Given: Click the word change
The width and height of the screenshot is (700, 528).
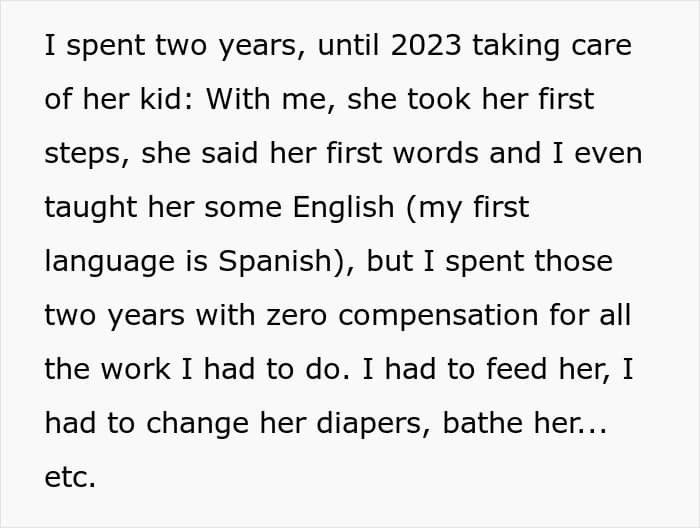Looking at the screenshot, I should click(197, 424).
